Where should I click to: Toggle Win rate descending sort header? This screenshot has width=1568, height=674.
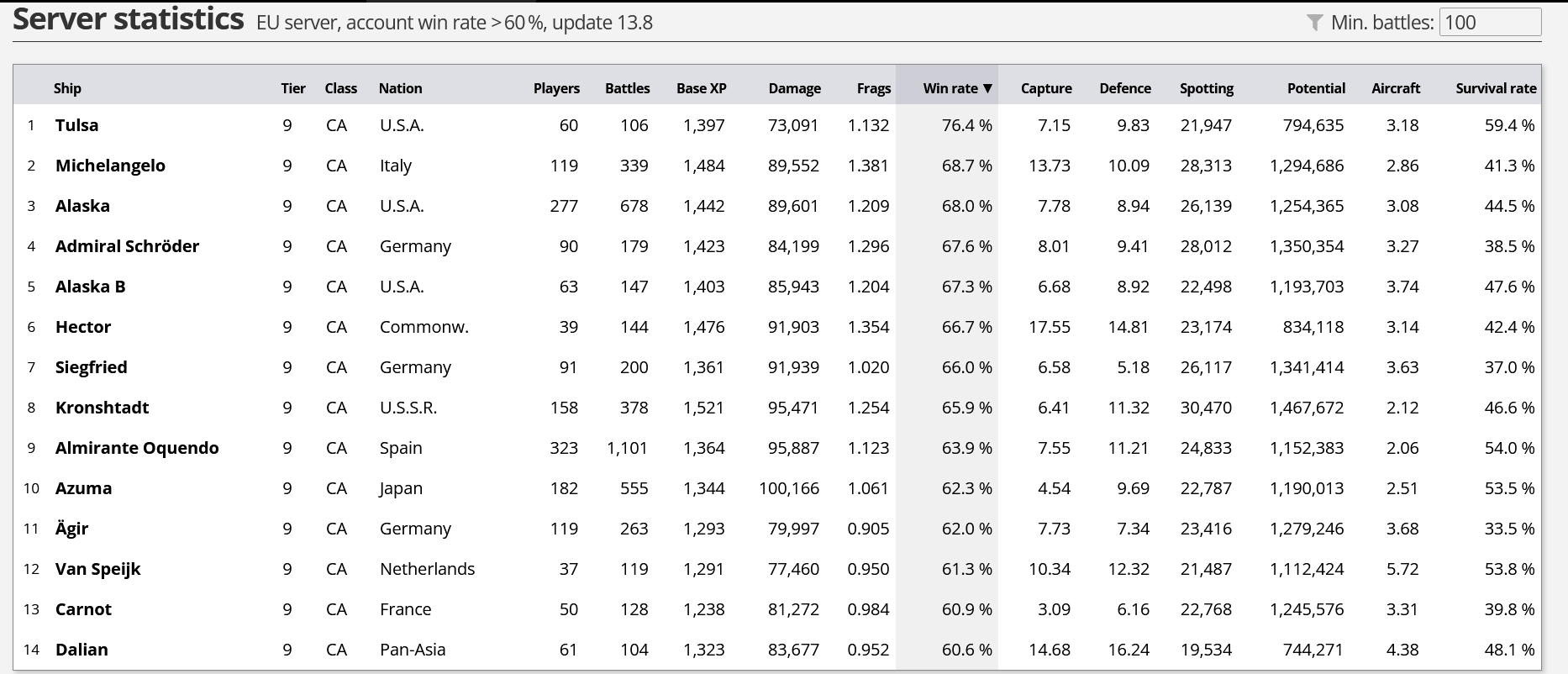pos(958,88)
